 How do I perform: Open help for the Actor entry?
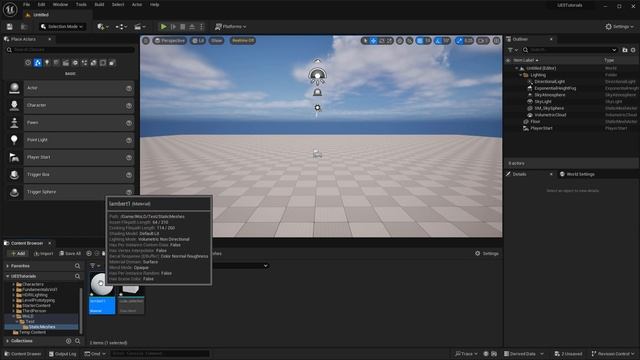129,88
